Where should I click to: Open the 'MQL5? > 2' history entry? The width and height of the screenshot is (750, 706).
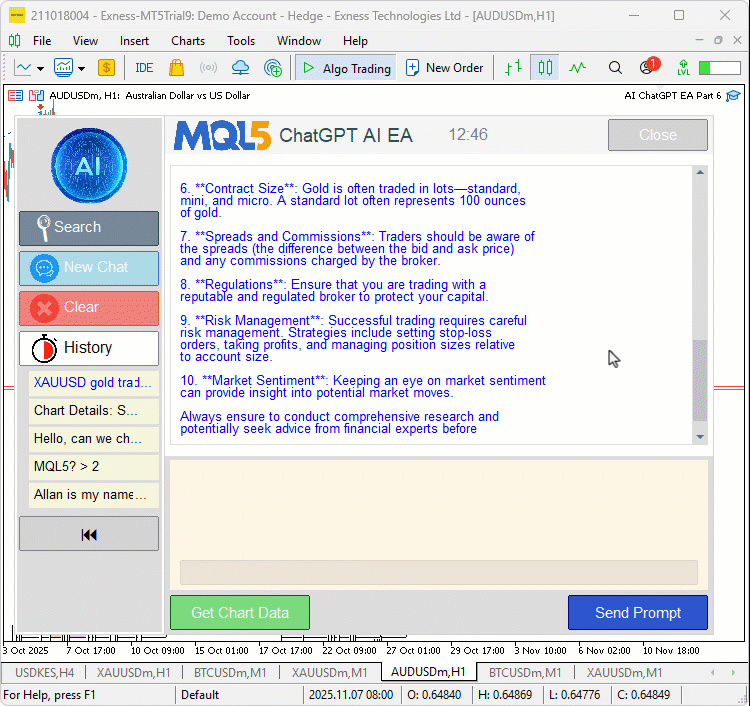[x=93, y=467]
